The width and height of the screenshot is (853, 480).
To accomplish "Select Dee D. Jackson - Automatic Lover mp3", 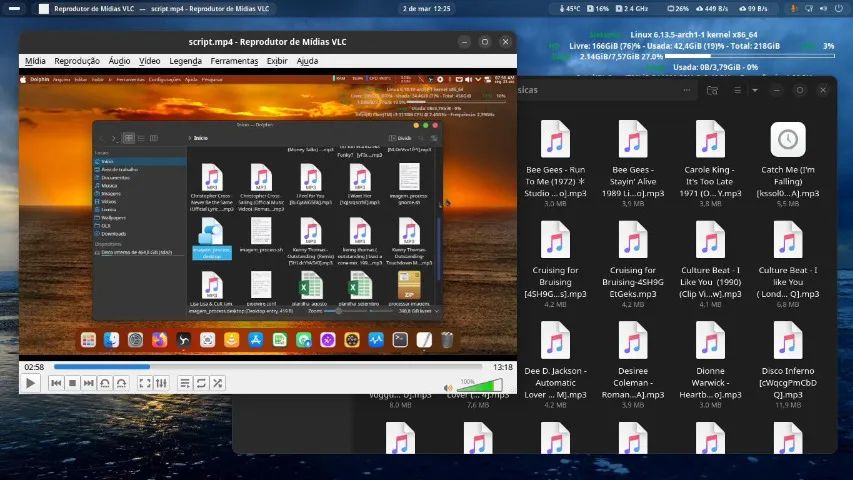I will pyautogui.click(x=555, y=364).
